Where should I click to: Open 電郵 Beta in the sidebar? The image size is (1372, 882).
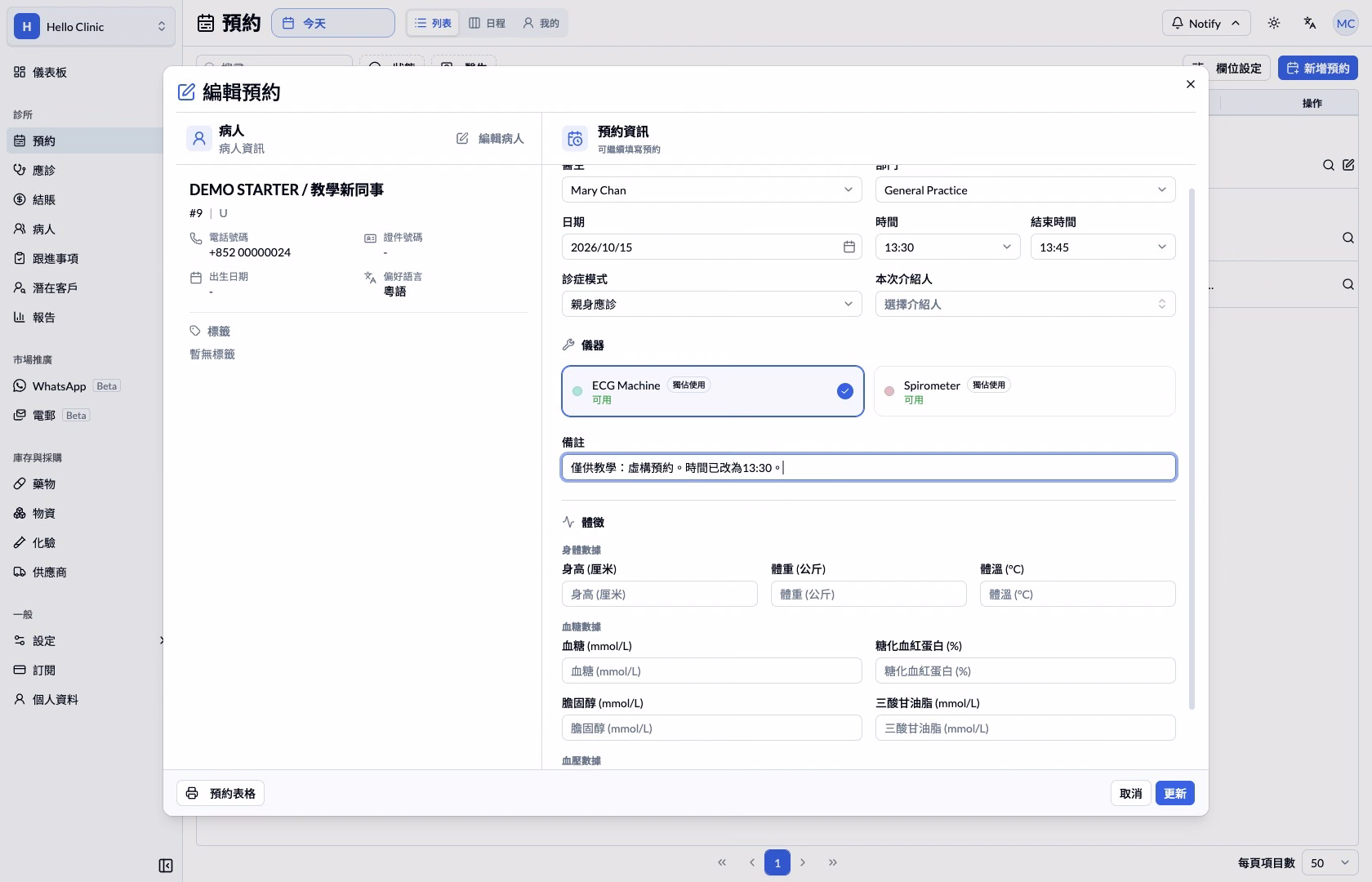coord(85,415)
